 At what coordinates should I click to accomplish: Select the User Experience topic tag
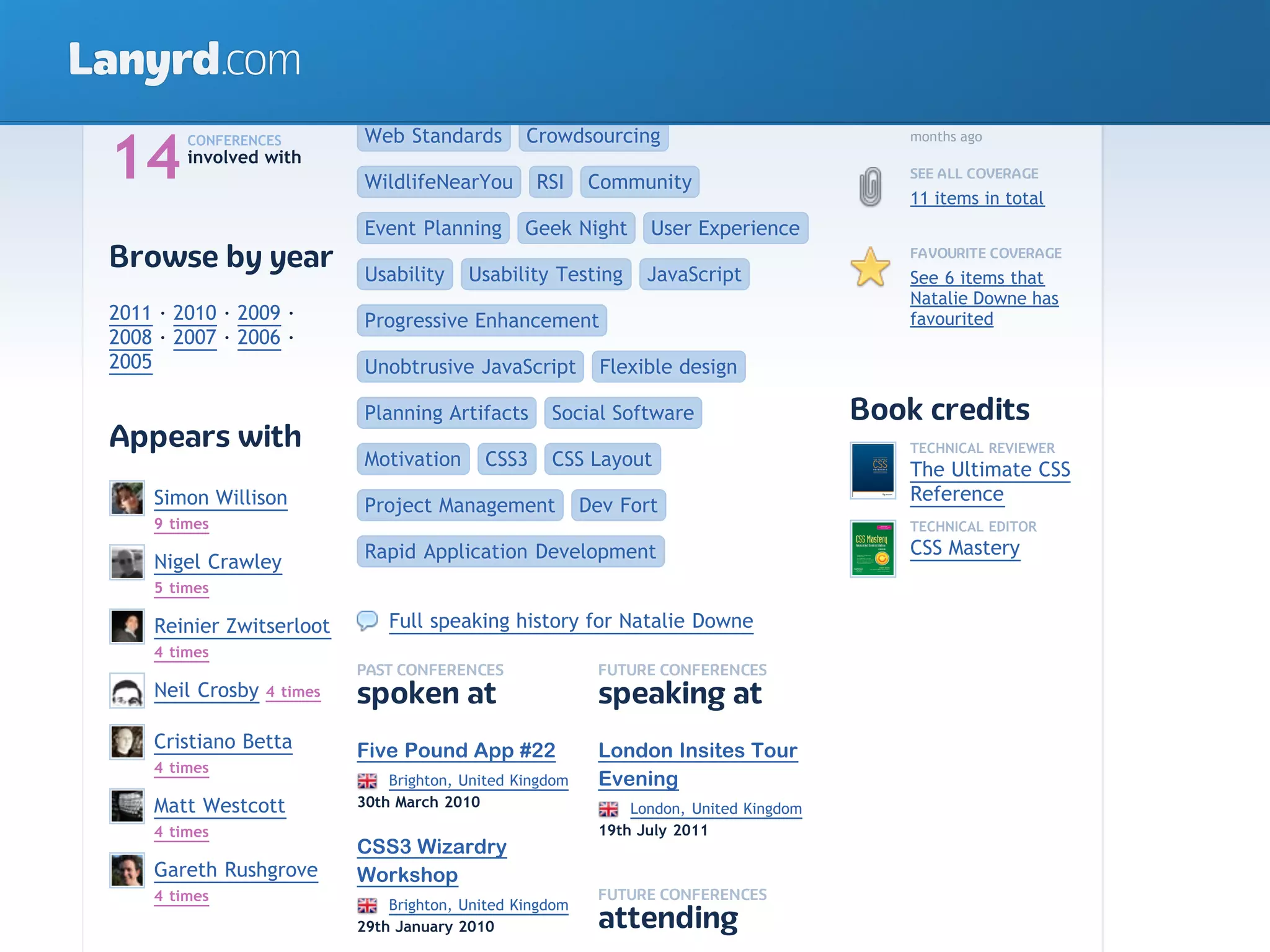pyautogui.click(x=726, y=228)
